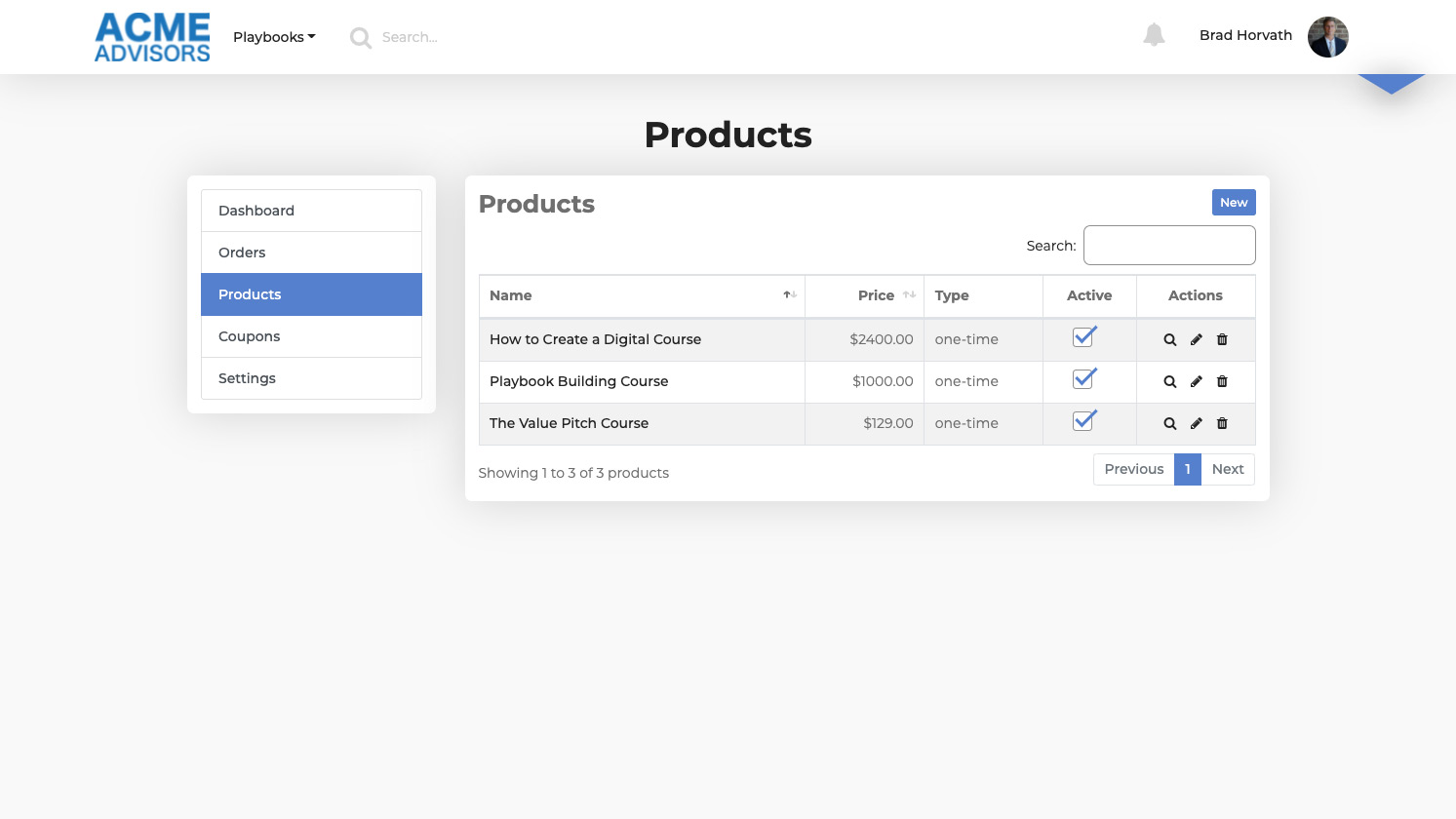This screenshot has height=819, width=1456.
Task: Delete the Playbook Building Course product
Action: 1222,382
